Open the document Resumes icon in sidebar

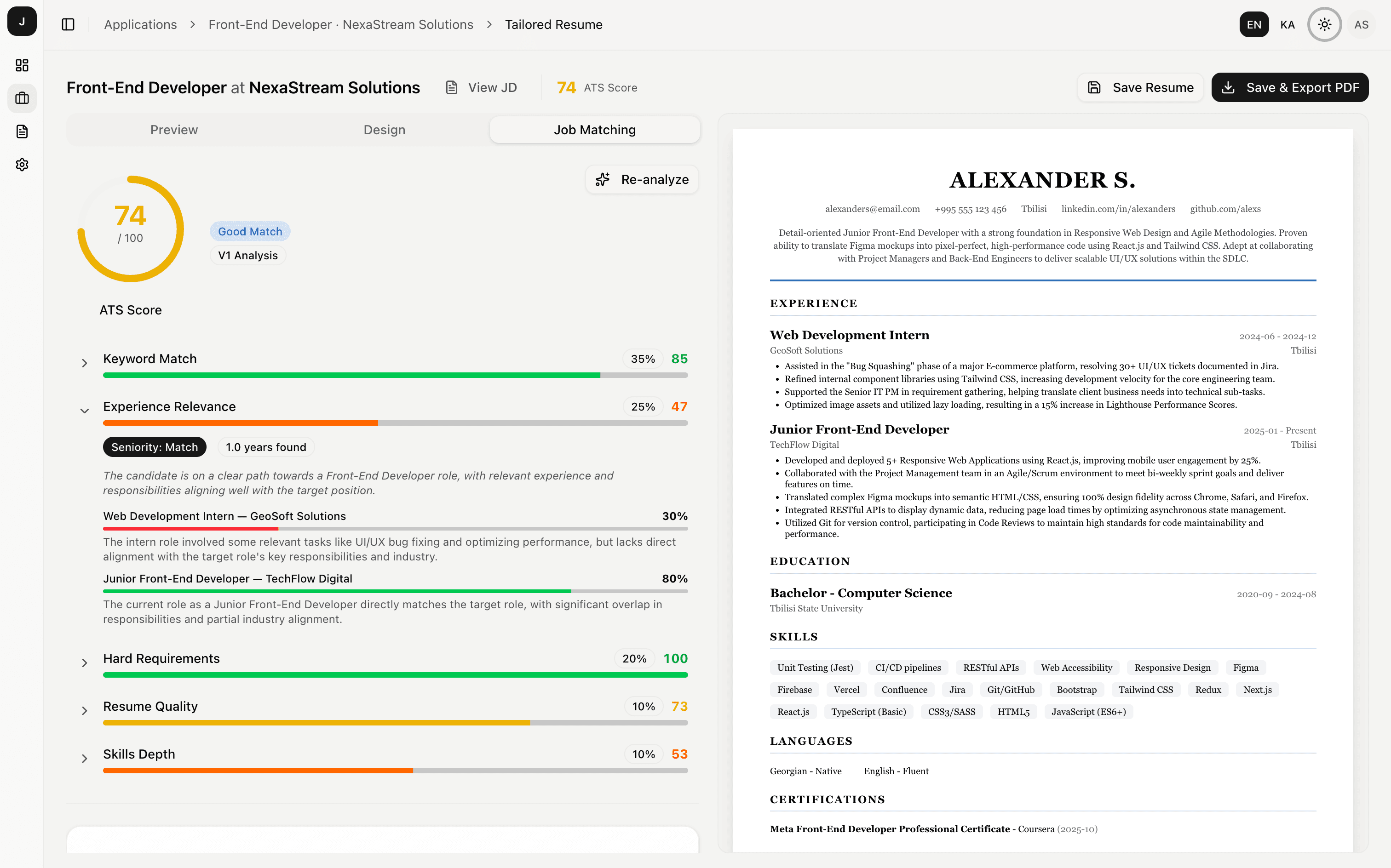coord(22,131)
